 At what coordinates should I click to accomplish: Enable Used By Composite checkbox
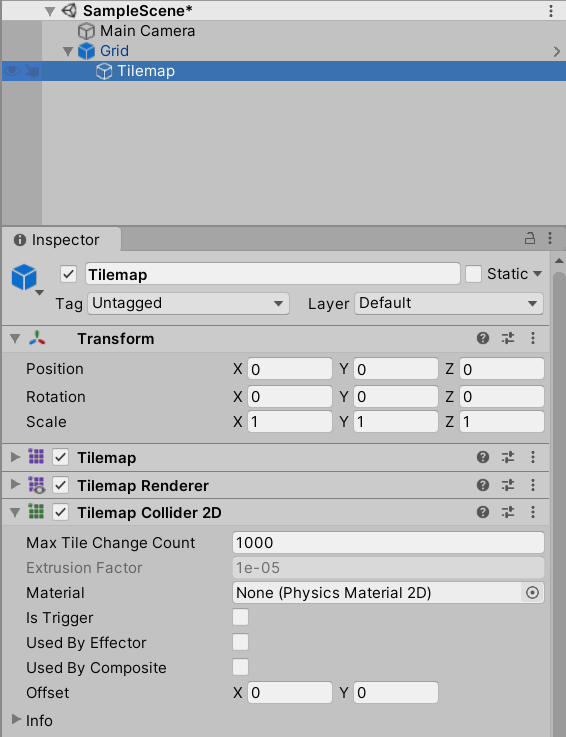coord(240,667)
